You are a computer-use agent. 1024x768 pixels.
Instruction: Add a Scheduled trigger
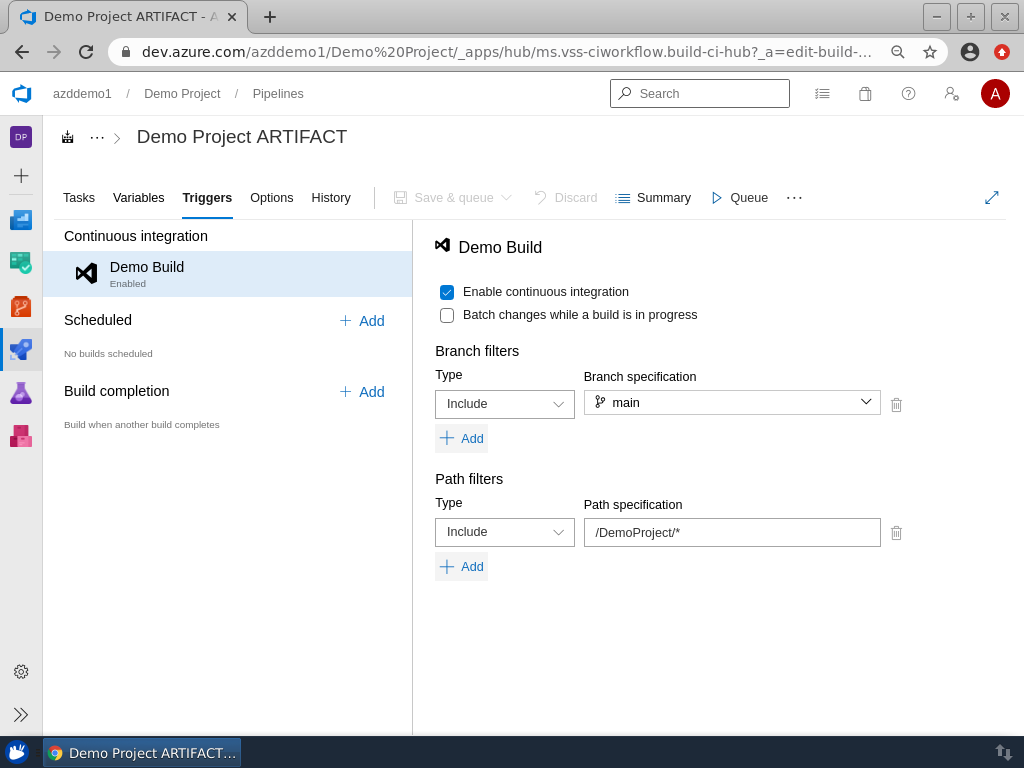[x=362, y=321]
